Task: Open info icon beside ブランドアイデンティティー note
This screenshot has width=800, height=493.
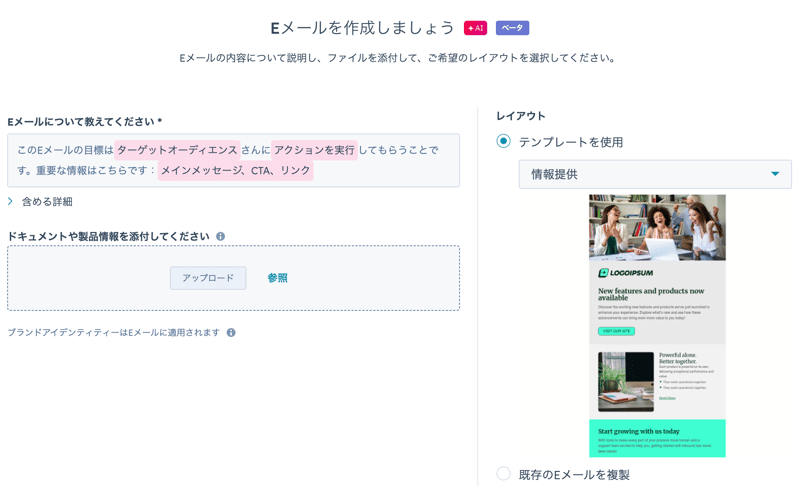Action: point(231,333)
